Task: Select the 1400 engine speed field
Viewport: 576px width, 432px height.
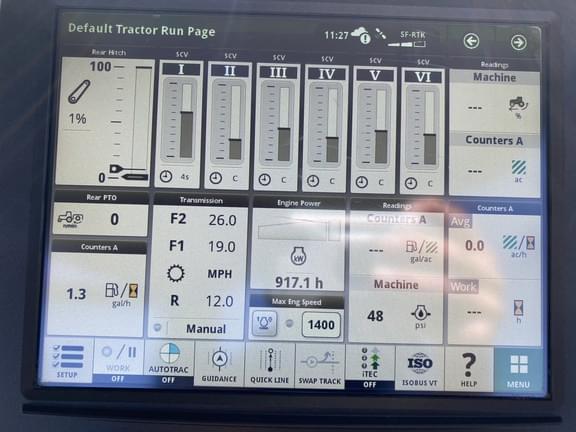Action: tap(321, 324)
